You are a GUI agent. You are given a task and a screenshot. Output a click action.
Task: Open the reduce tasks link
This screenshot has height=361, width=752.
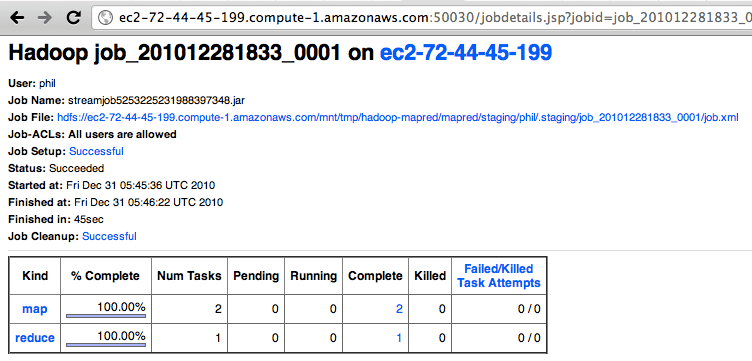tap(35, 338)
